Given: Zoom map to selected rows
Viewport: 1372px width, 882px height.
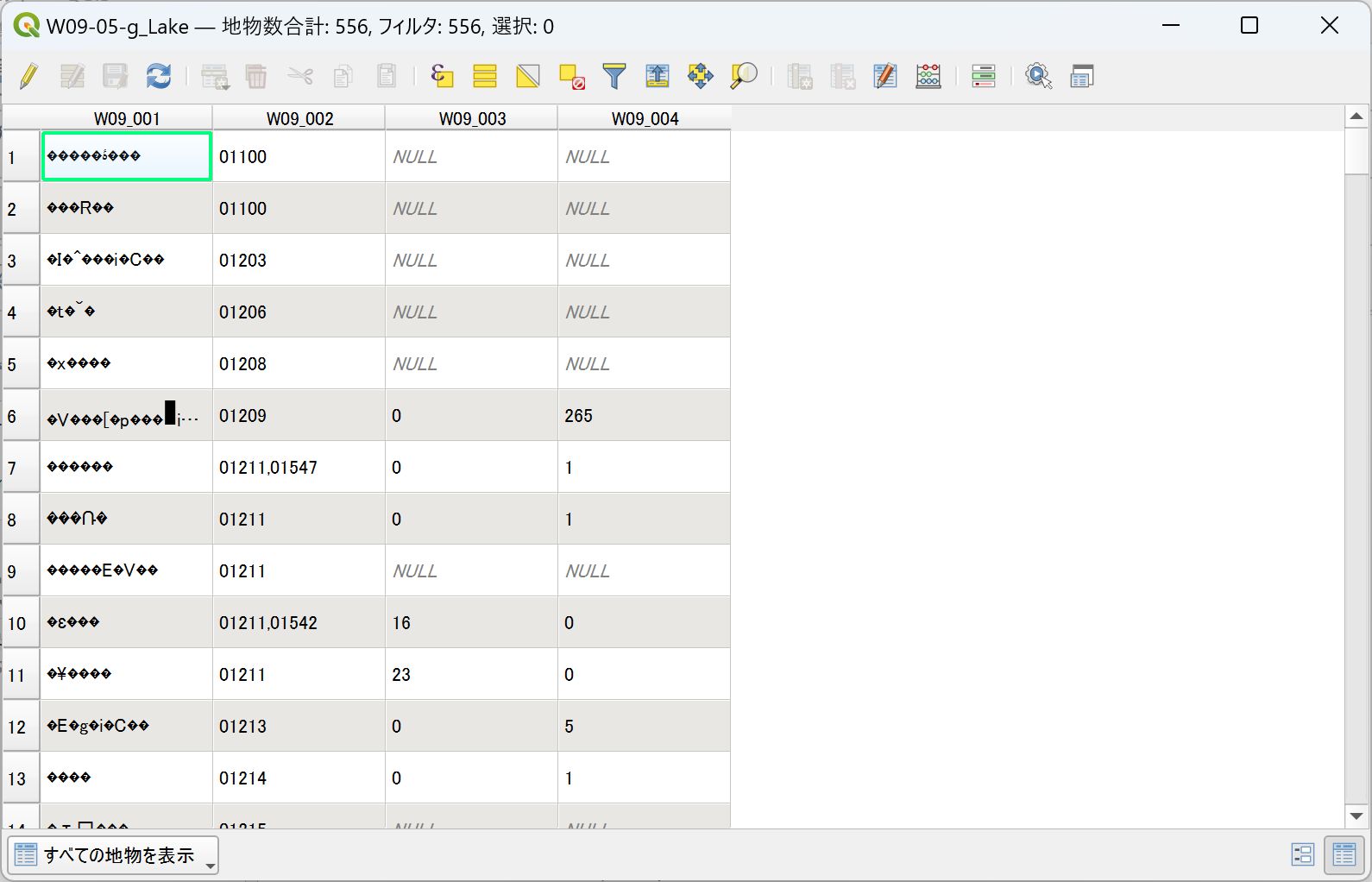Looking at the screenshot, I should 744,76.
